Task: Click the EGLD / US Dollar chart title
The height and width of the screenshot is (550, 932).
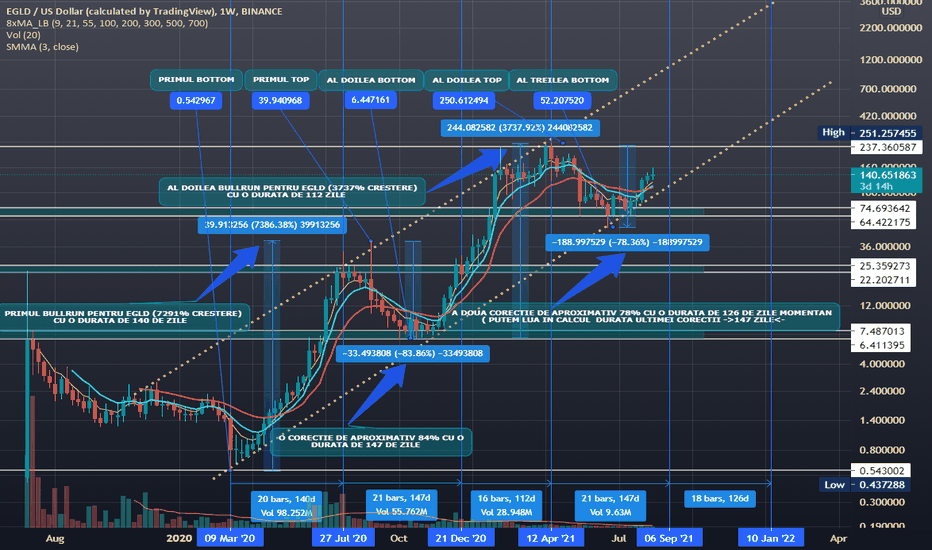Action: tap(144, 11)
